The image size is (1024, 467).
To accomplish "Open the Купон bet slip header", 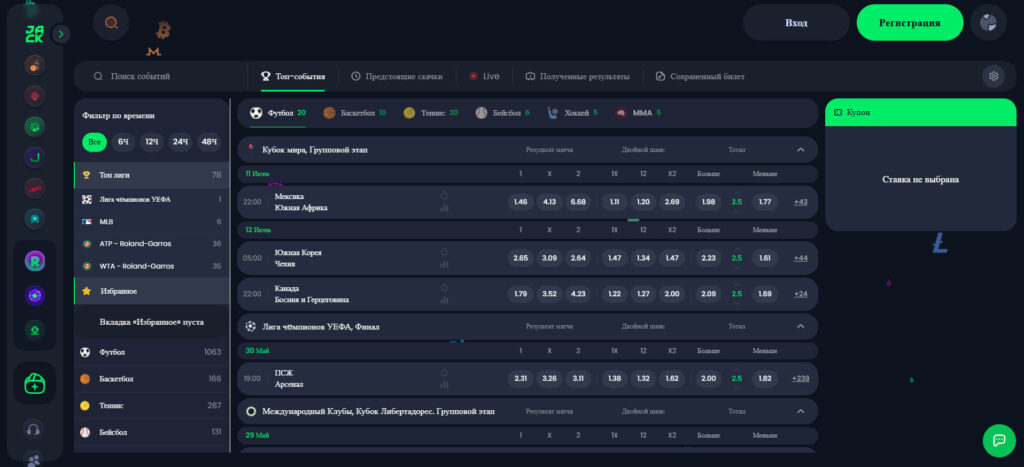I will coord(921,112).
